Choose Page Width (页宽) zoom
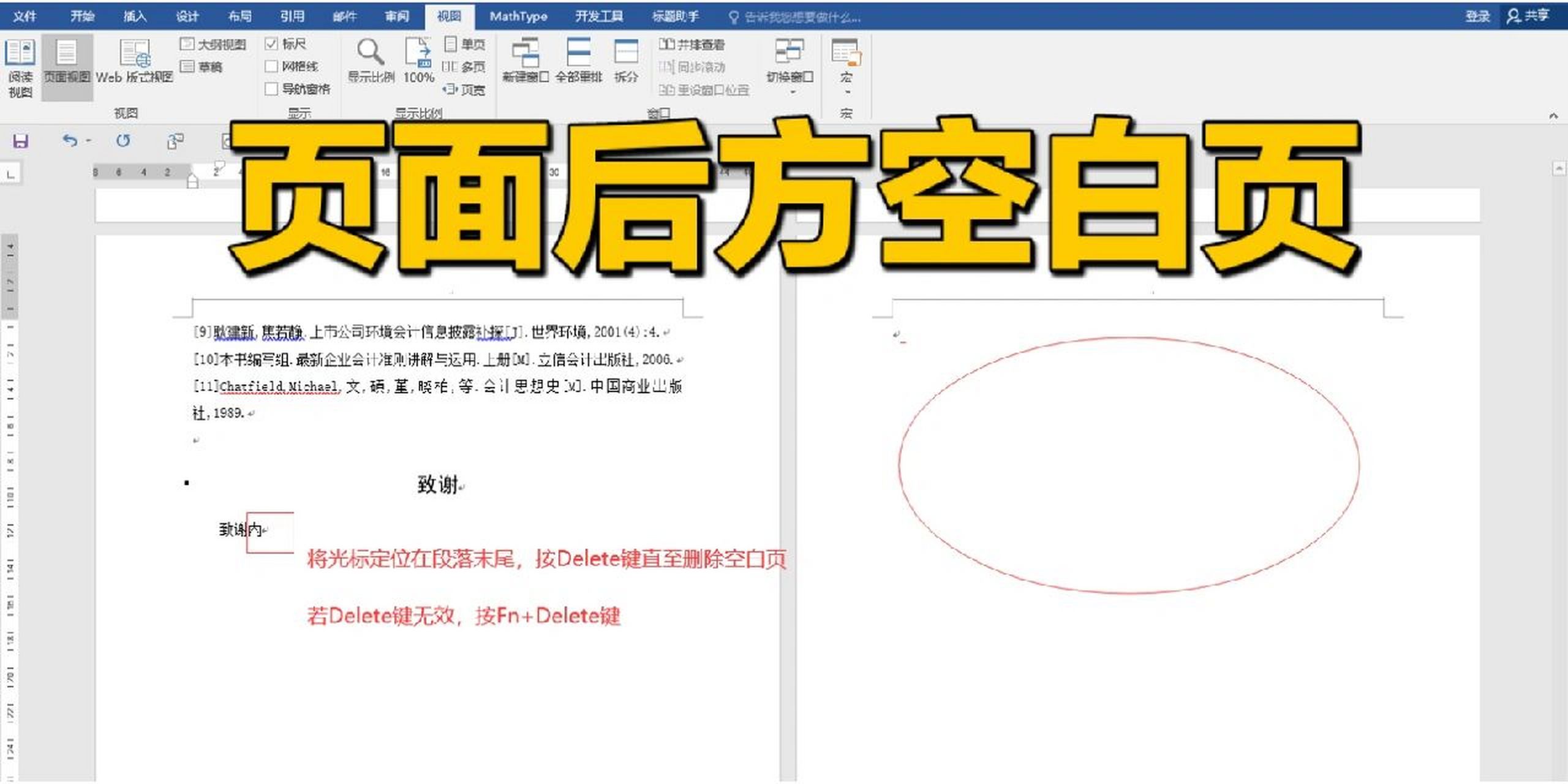 464,89
